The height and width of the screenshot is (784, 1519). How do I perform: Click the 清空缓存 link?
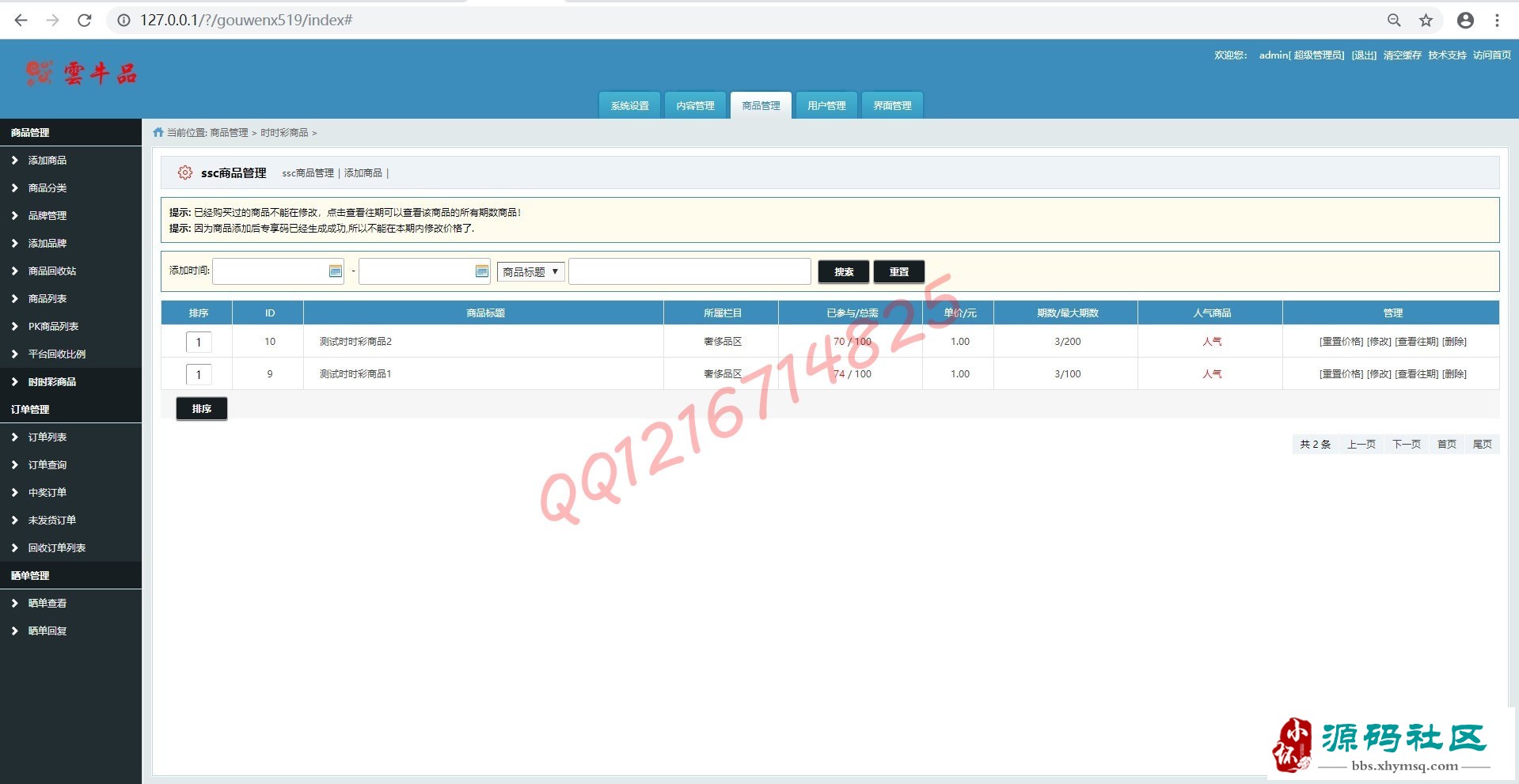[1403, 55]
